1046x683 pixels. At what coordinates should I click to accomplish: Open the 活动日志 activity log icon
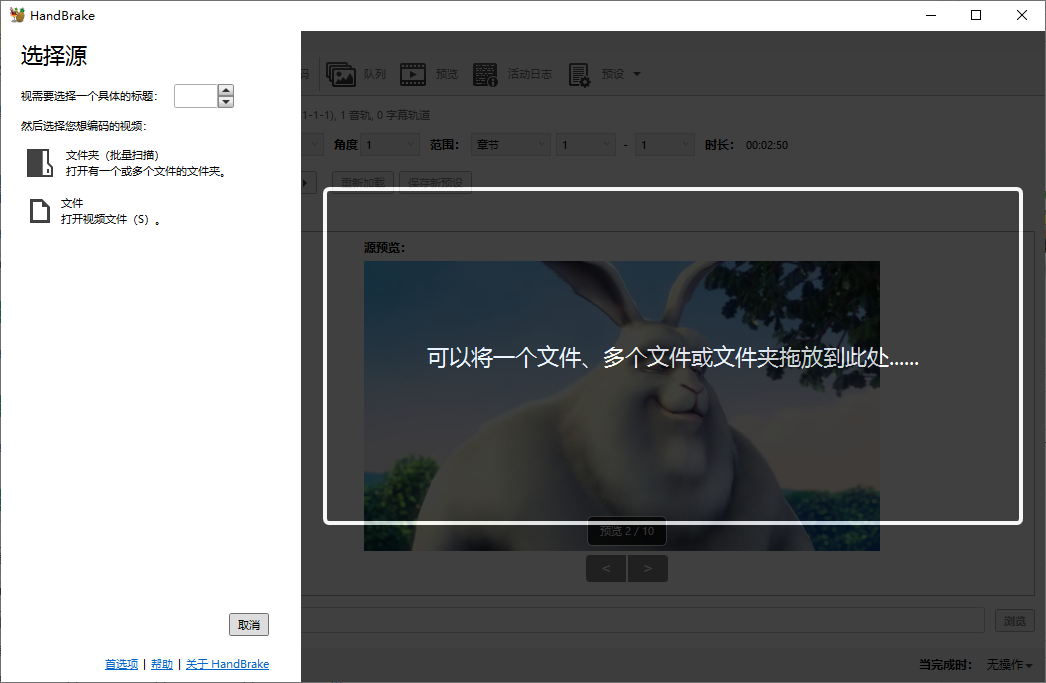(485, 74)
